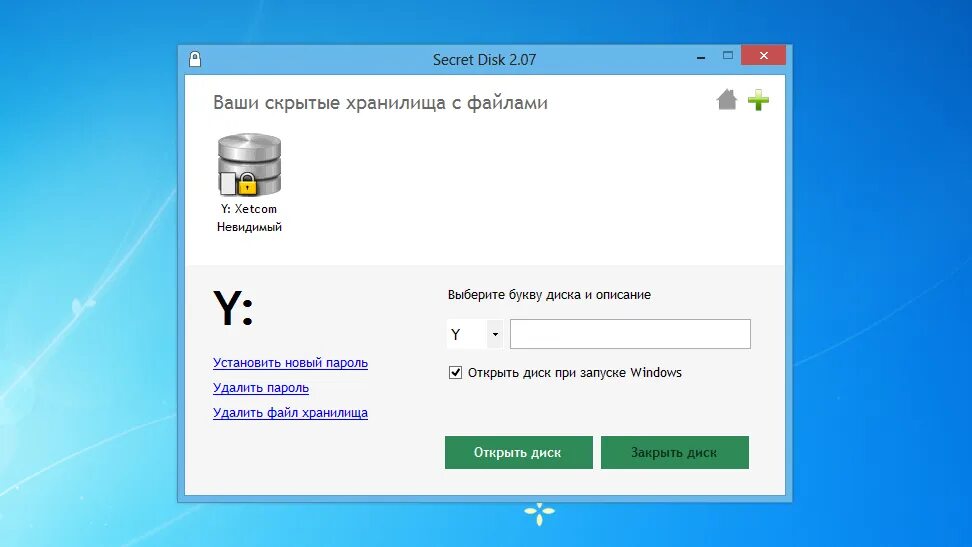Click 'Выберите букву диска и описание' label
This screenshot has height=547, width=972.
(x=549, y=295)
